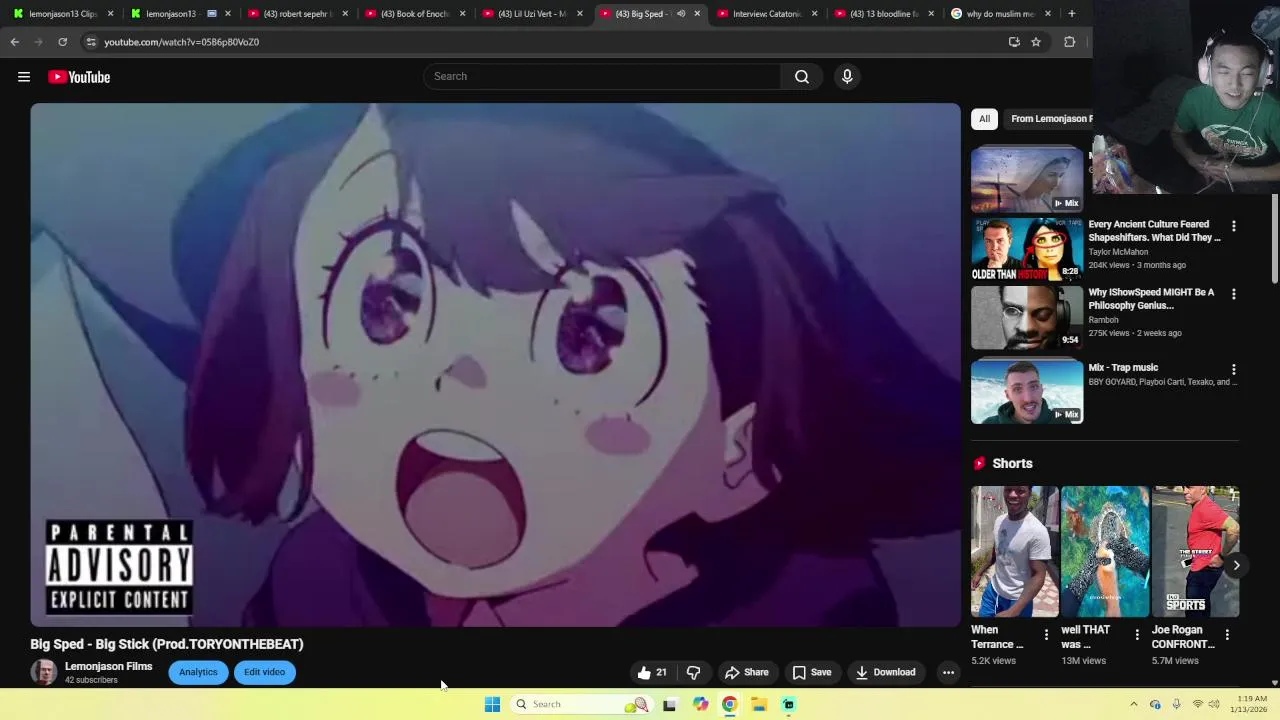
Task: Click the magnifier search button in YouTube
Action: pyautogui.click(x=802, y=76)
